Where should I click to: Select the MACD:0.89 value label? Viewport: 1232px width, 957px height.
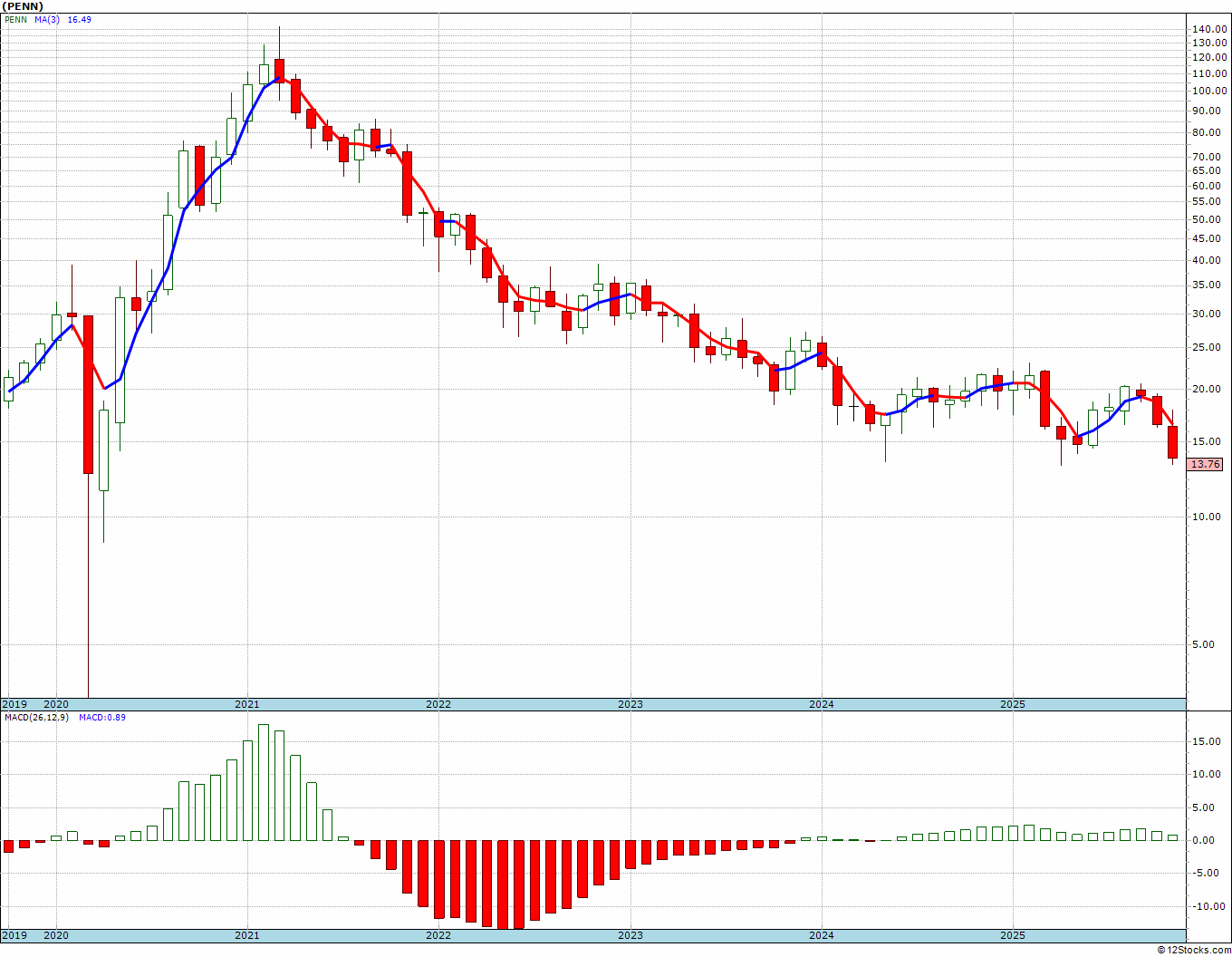[x=102, y=718]
